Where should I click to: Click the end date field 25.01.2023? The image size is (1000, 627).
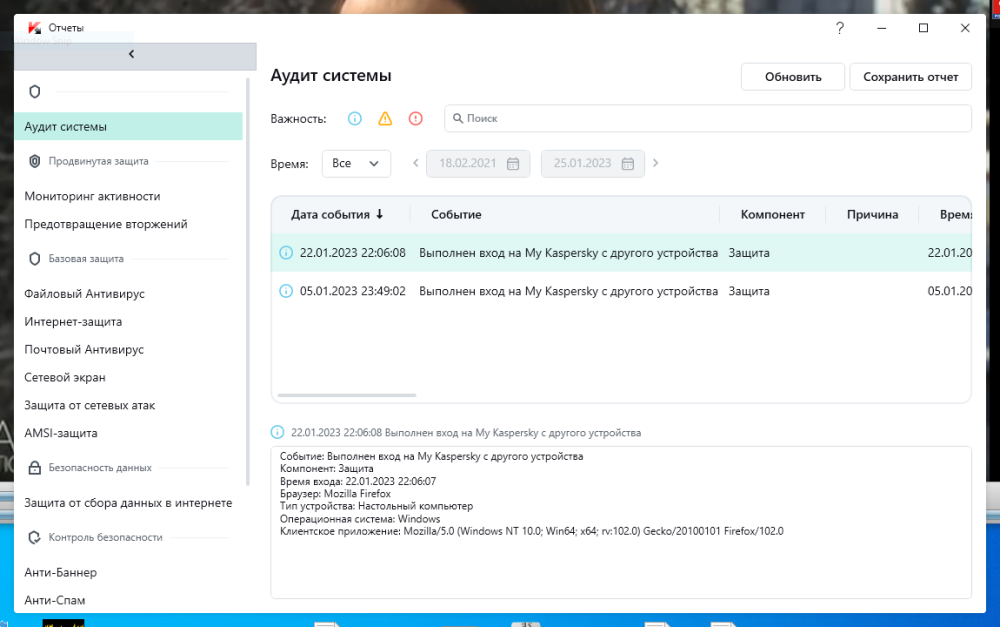(x=592, y=164)
